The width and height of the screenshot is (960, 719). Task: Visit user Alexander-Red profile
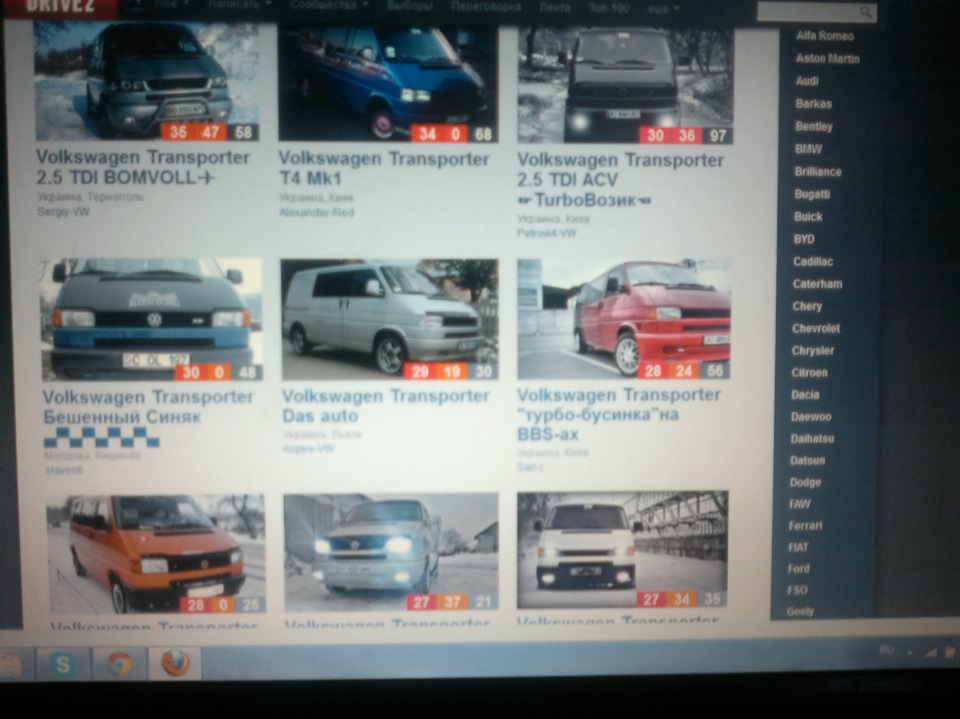tap(316, 213)
